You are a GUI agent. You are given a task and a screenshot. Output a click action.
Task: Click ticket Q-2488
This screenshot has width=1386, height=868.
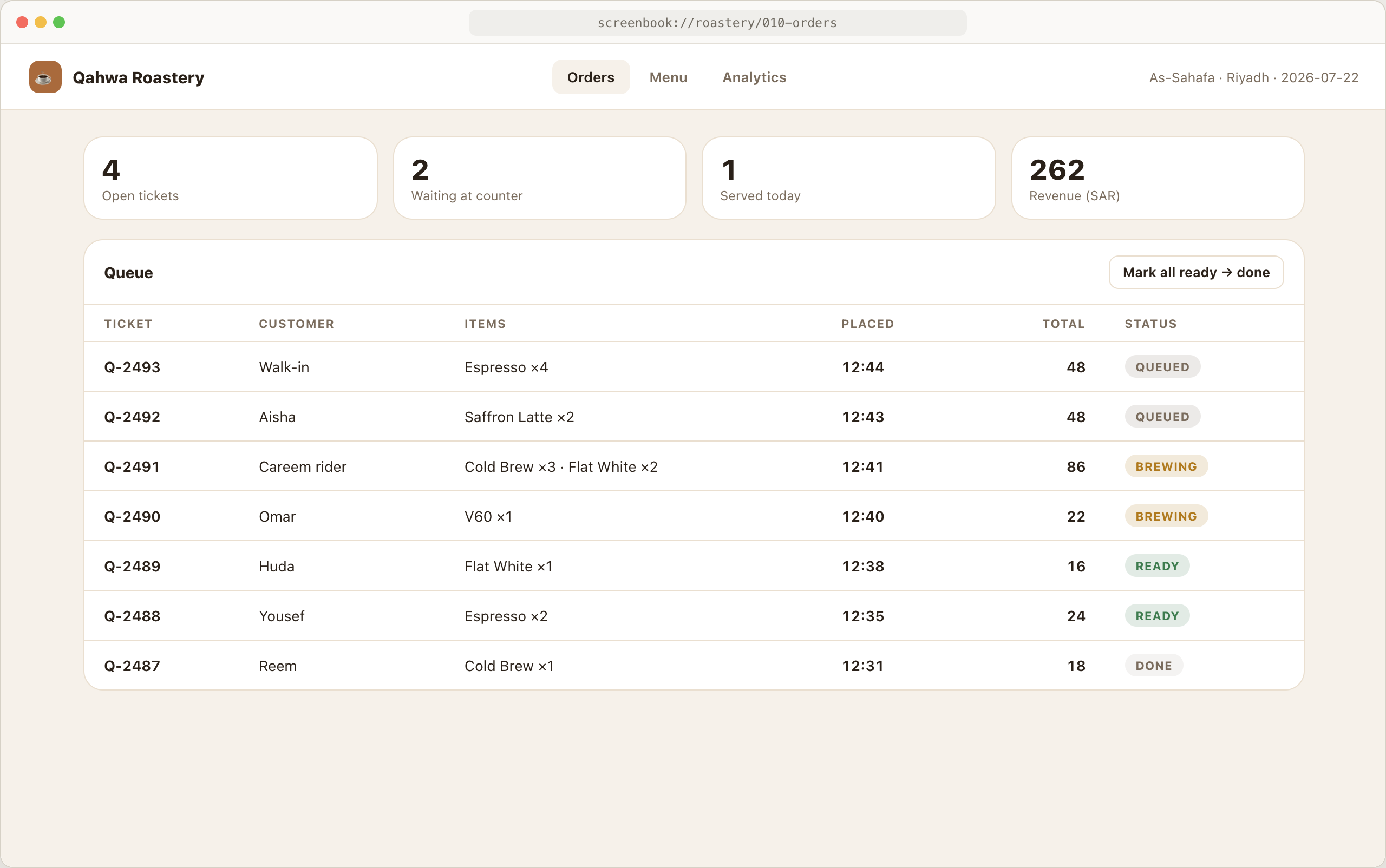132,616
